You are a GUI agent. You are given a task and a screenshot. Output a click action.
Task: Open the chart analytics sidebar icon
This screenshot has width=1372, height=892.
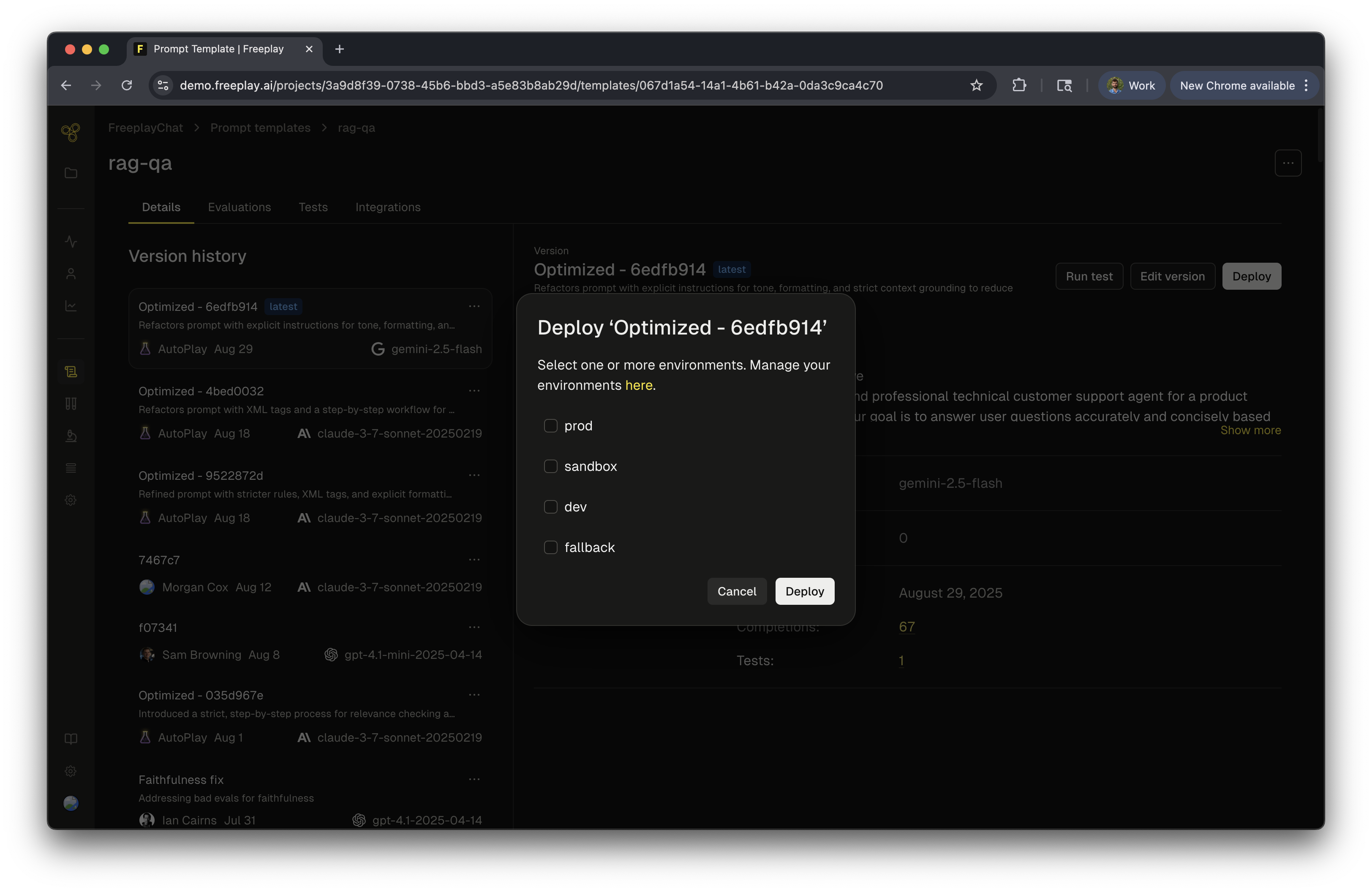71,306
